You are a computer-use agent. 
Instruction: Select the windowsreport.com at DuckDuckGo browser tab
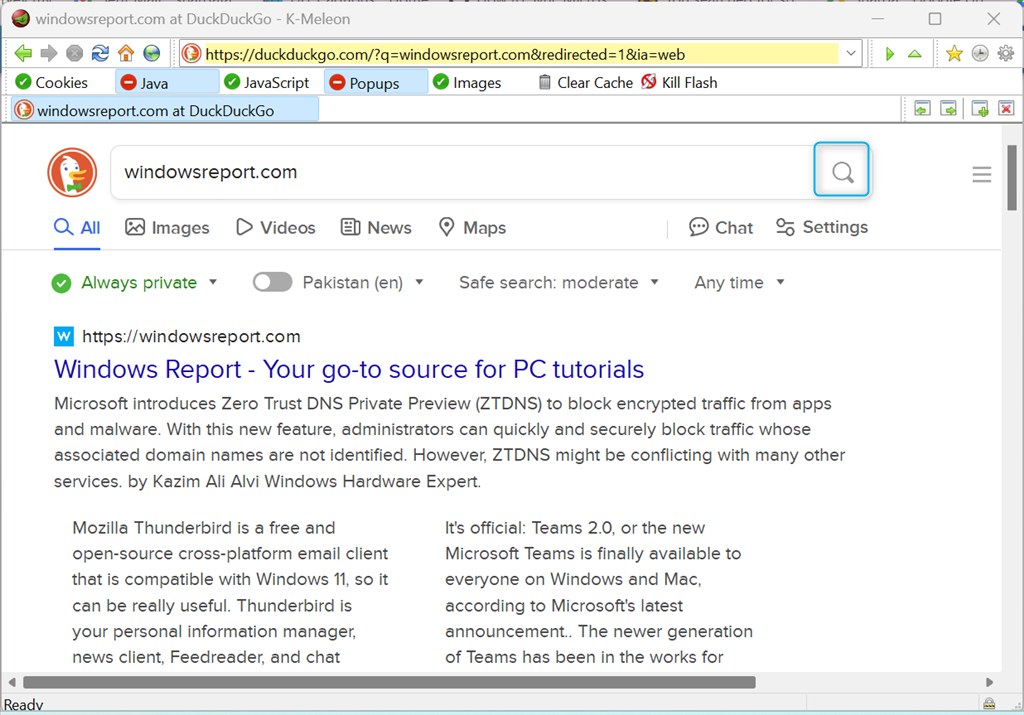click(x=165, y=110)
